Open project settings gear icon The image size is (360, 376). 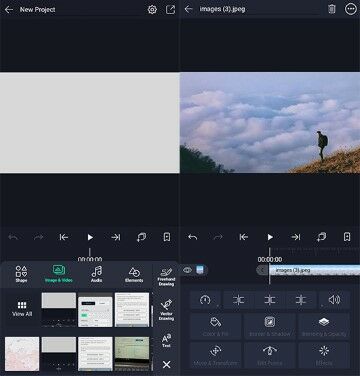click(x=152, y=9)
